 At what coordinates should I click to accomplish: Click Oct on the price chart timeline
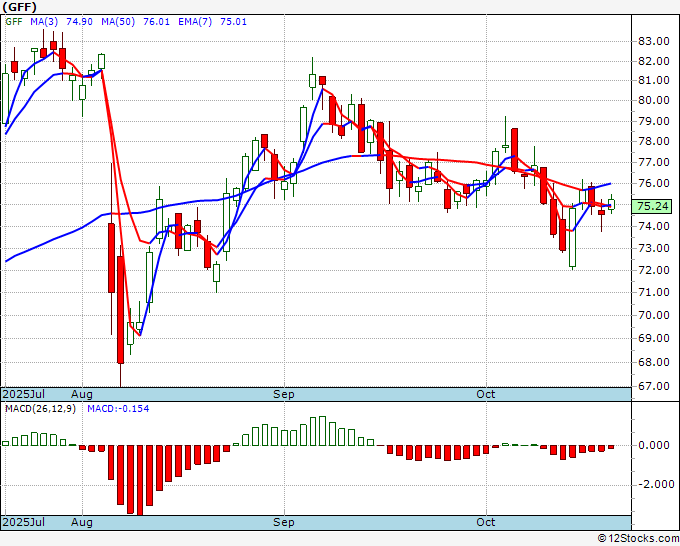pos(485,394)
